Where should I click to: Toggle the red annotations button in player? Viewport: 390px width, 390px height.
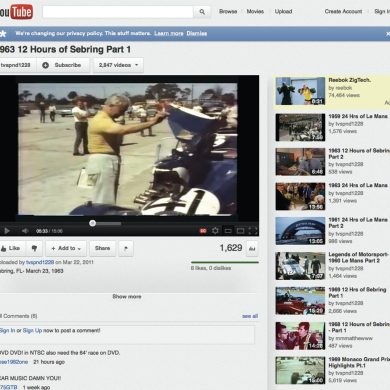point(203,231)
